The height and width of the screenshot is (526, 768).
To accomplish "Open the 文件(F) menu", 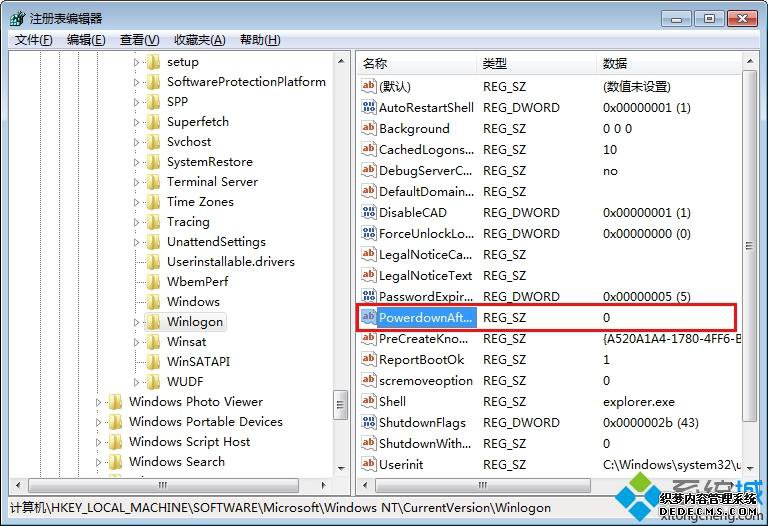I will click(x=33, y=40).
